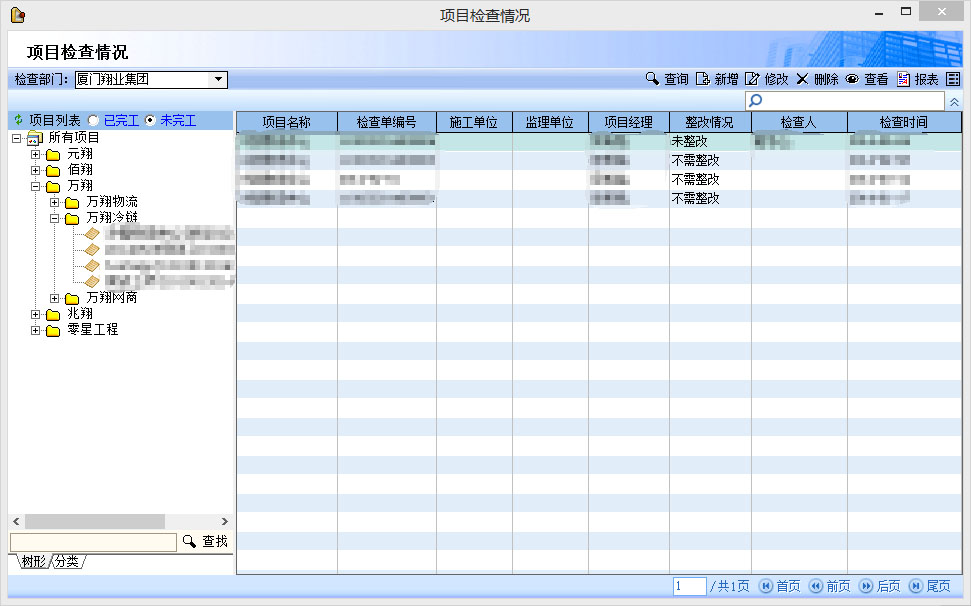Open the 报表 report icon
The image size is (971, 606).
point(903,79)
